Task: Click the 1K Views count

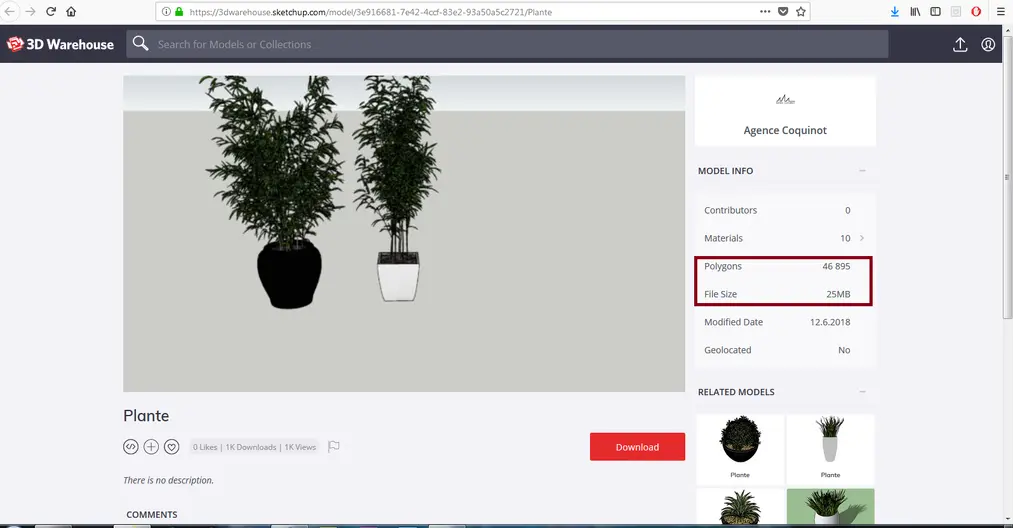Action: (x=300, y=447)
